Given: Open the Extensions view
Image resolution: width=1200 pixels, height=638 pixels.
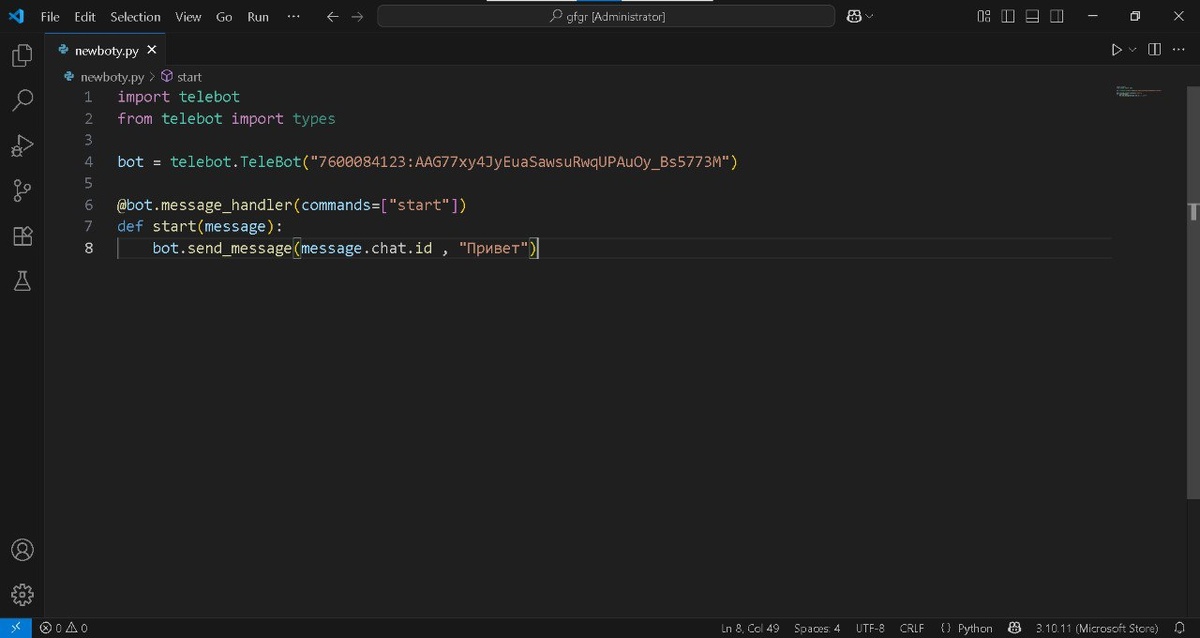Looking at the screenshot, I should pos(22,236).
